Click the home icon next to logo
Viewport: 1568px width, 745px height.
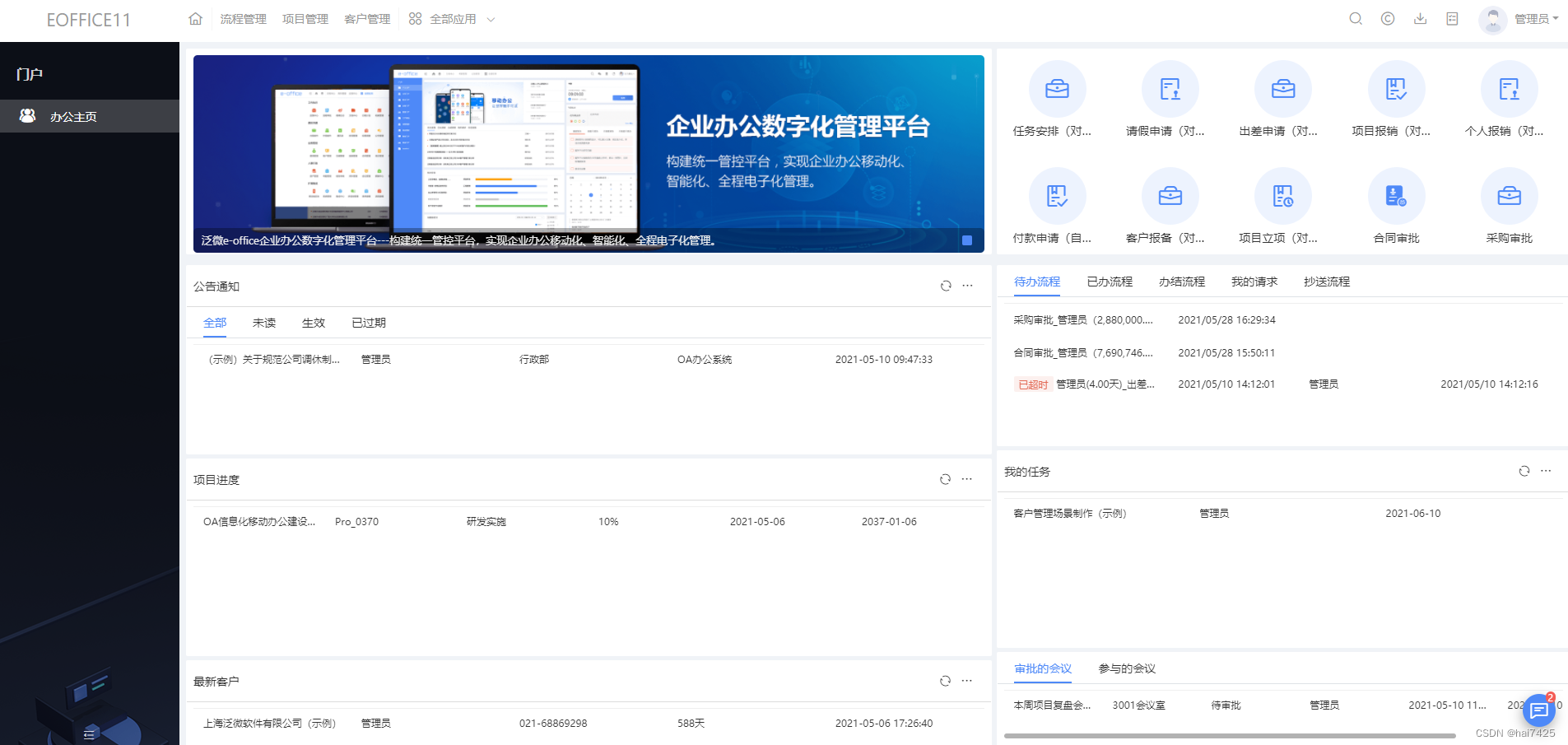coord(195,18)
